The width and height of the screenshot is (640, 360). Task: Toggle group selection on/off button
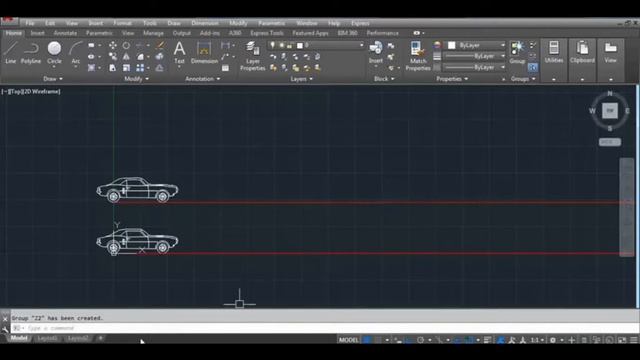coord(533,68)
